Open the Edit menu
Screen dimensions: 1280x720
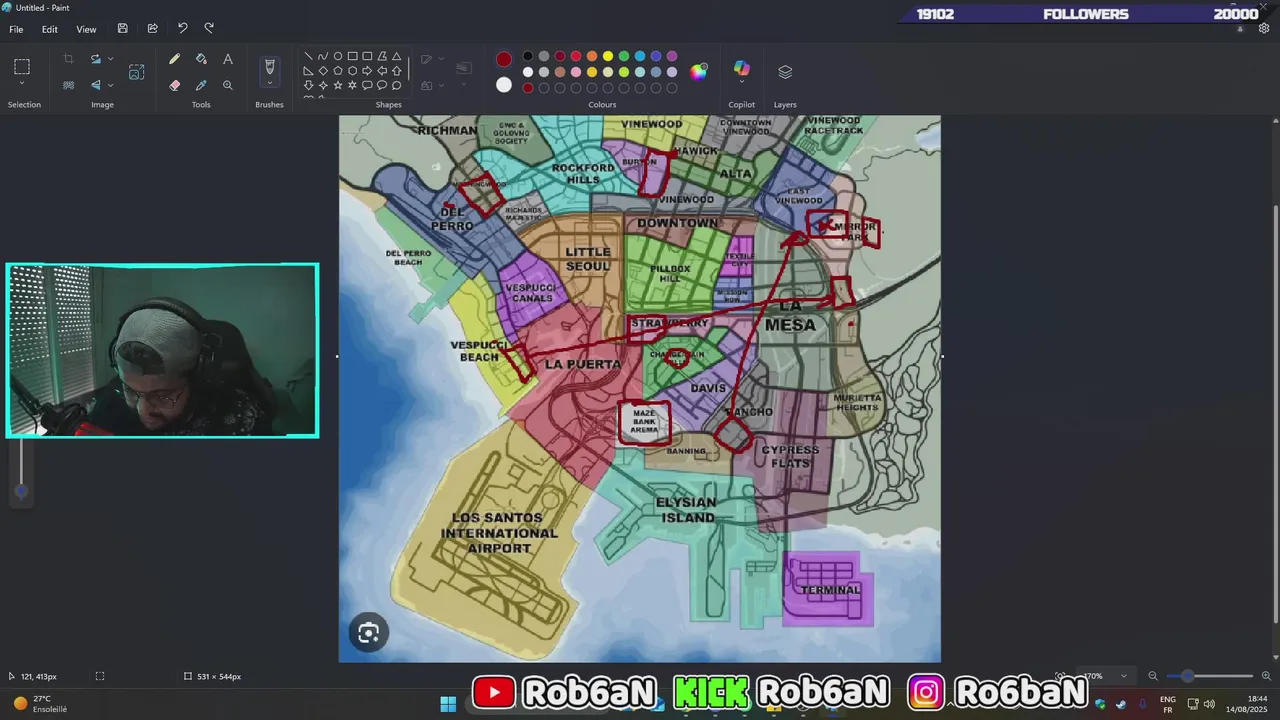[x=49, y=29]
